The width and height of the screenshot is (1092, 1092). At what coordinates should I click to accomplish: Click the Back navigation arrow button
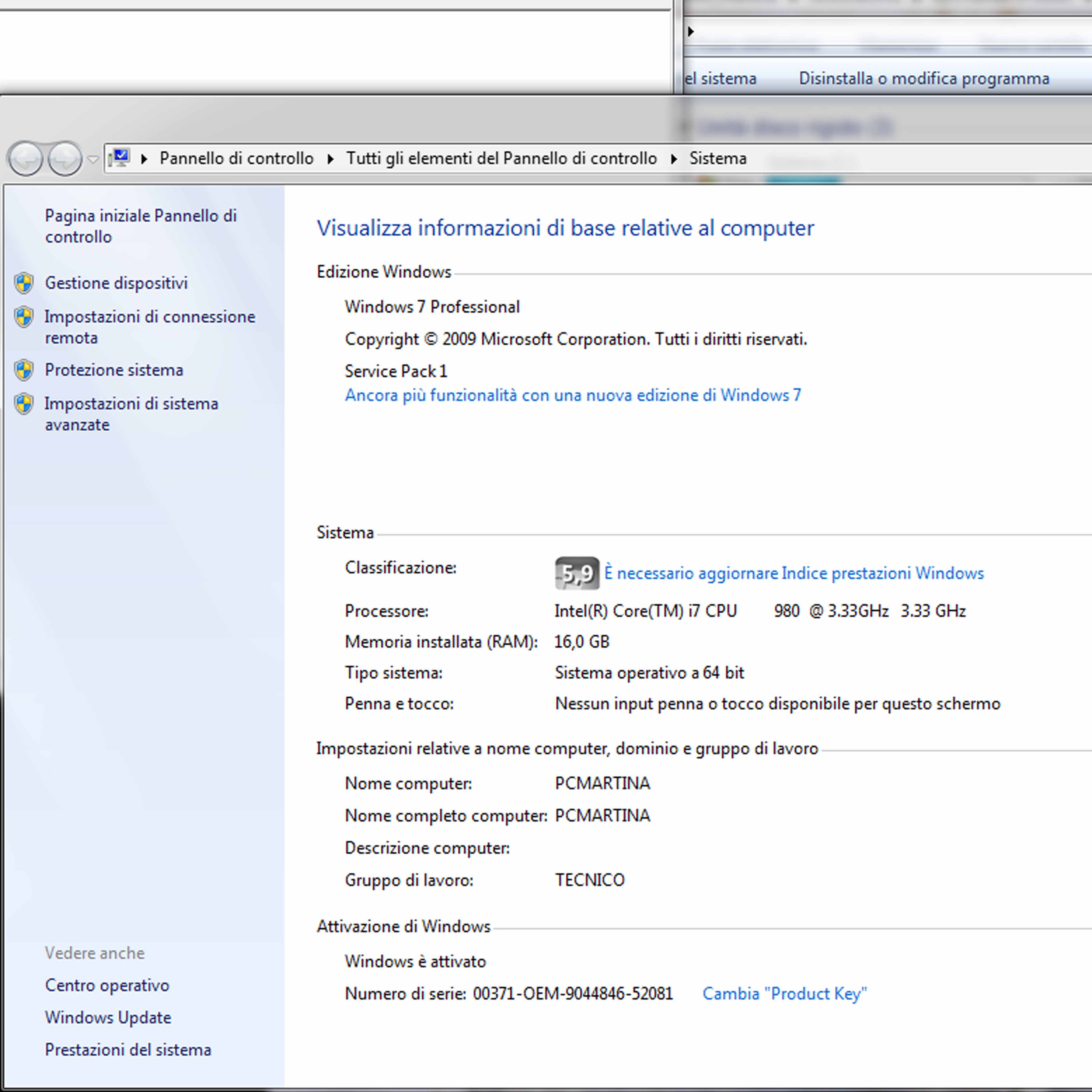(x=25, y=159)
